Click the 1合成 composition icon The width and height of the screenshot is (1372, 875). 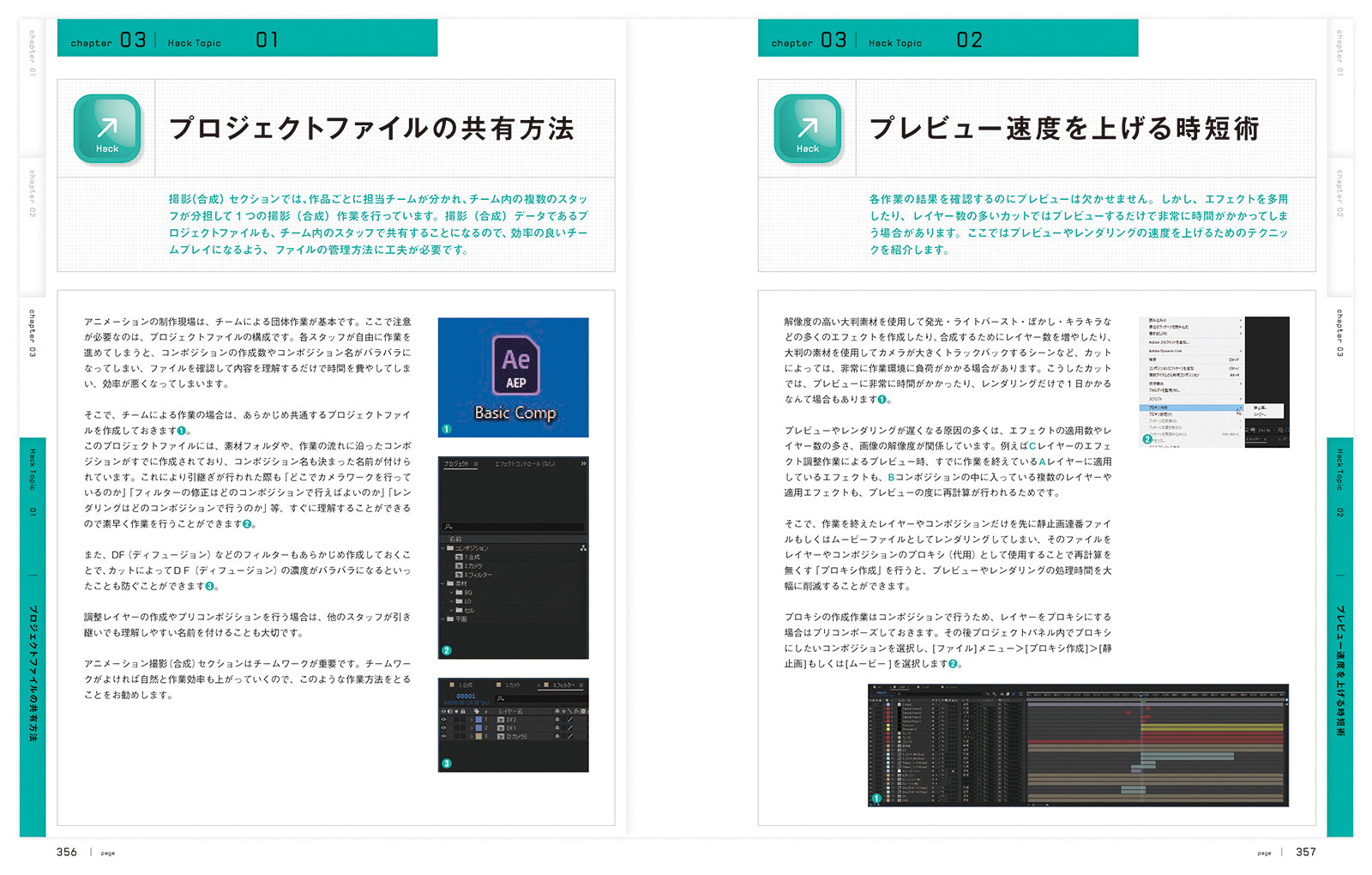point(459,558)
